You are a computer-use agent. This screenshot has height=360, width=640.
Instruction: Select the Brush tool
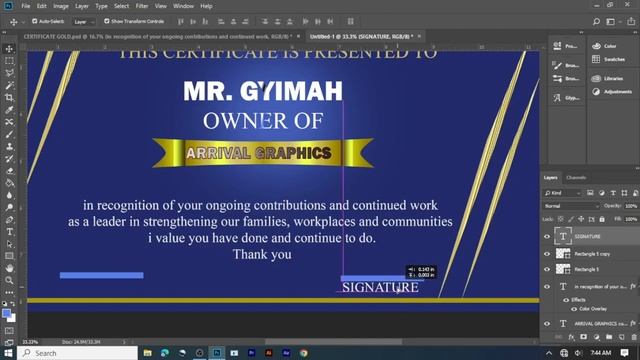pos(9,134)
